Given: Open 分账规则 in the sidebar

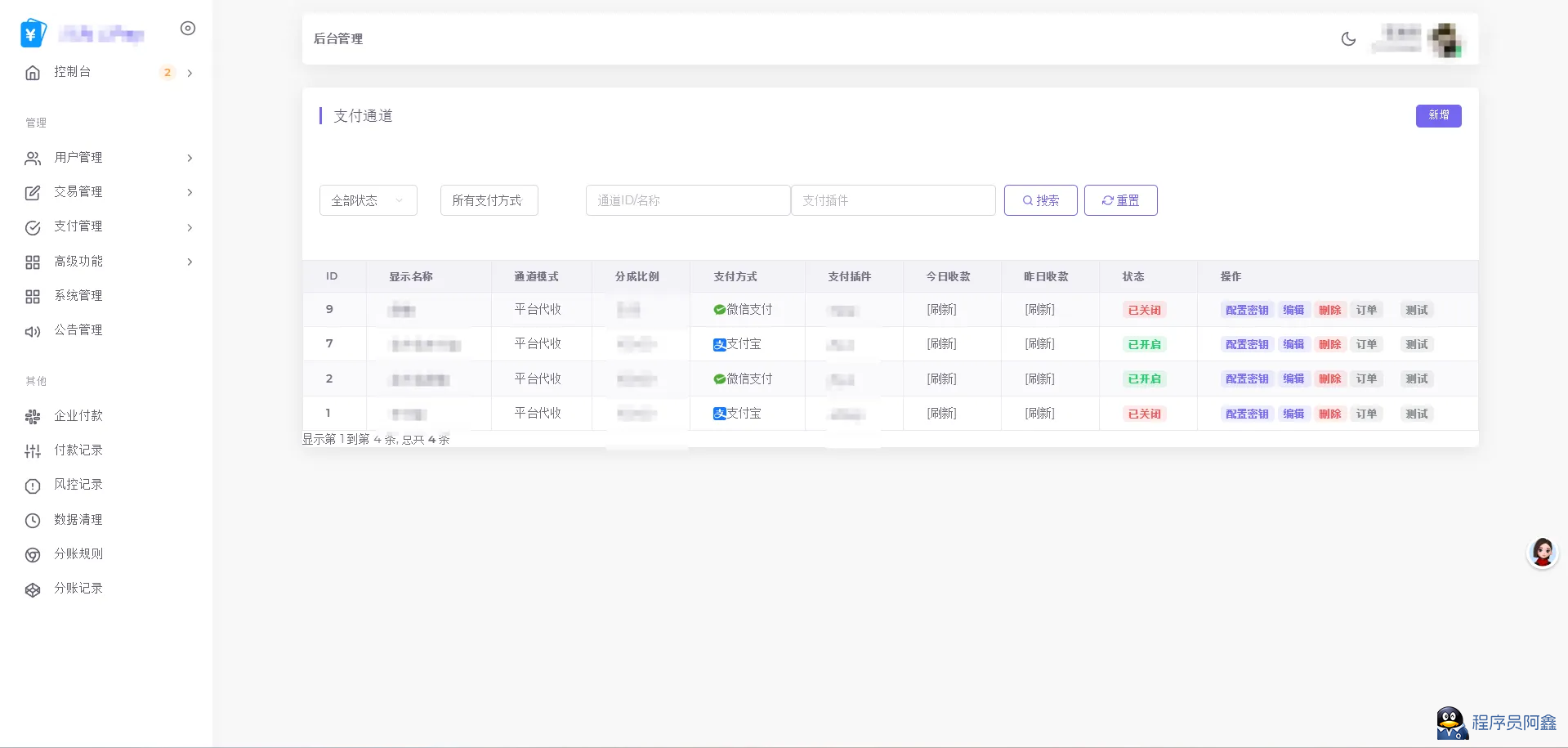Looking at the screenshot, I should (x=78, y=554).
